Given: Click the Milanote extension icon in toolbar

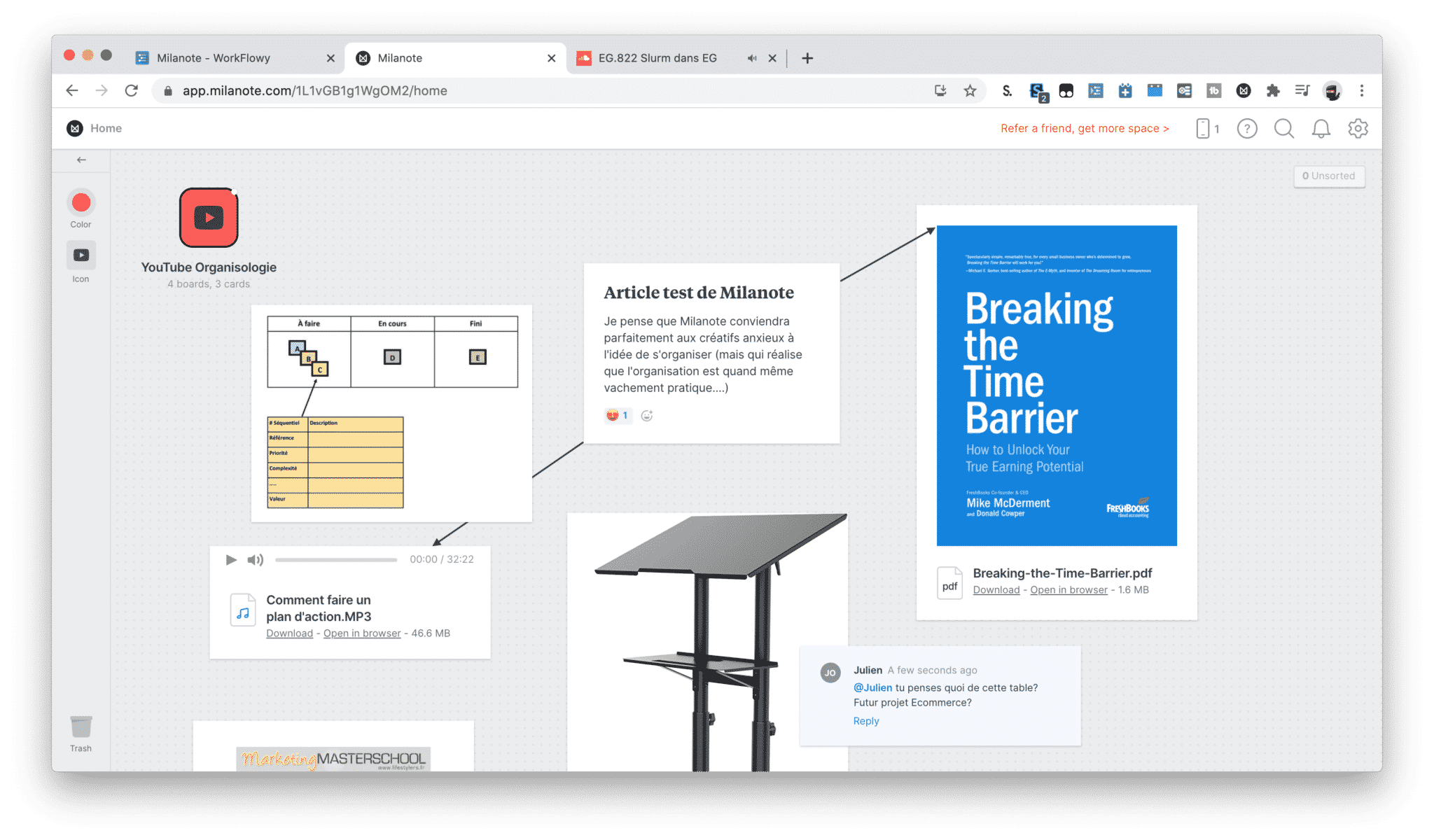Looking at the screenshot, I should coord(1244,90).
